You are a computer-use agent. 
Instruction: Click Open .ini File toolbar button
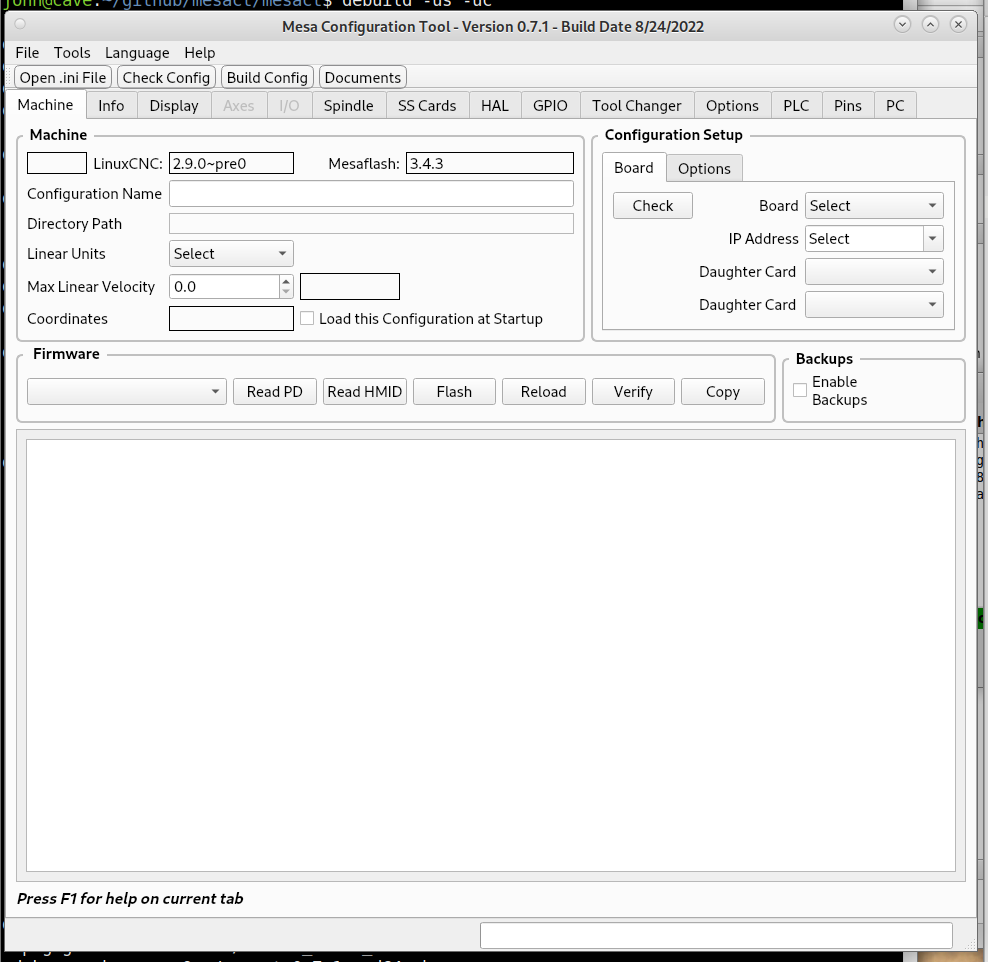pyautogui.click(x=62, y=77)
